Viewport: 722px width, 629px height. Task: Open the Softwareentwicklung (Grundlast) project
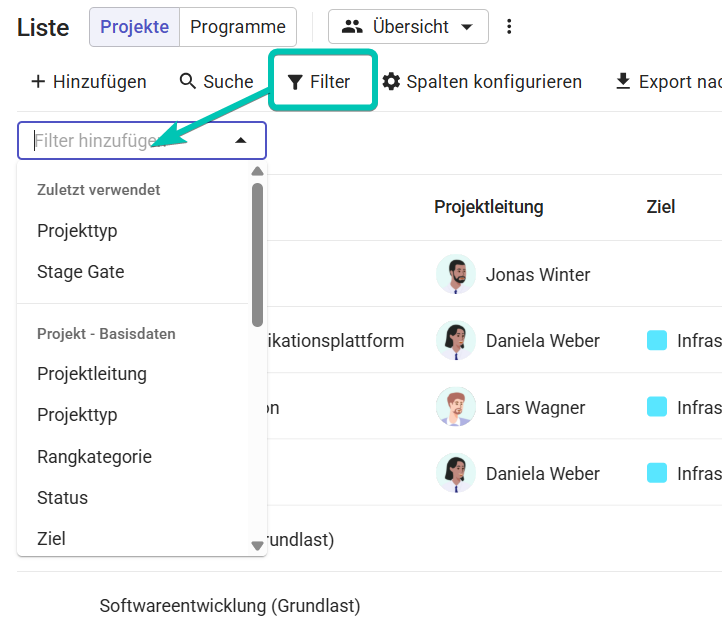tap(230, 606)
